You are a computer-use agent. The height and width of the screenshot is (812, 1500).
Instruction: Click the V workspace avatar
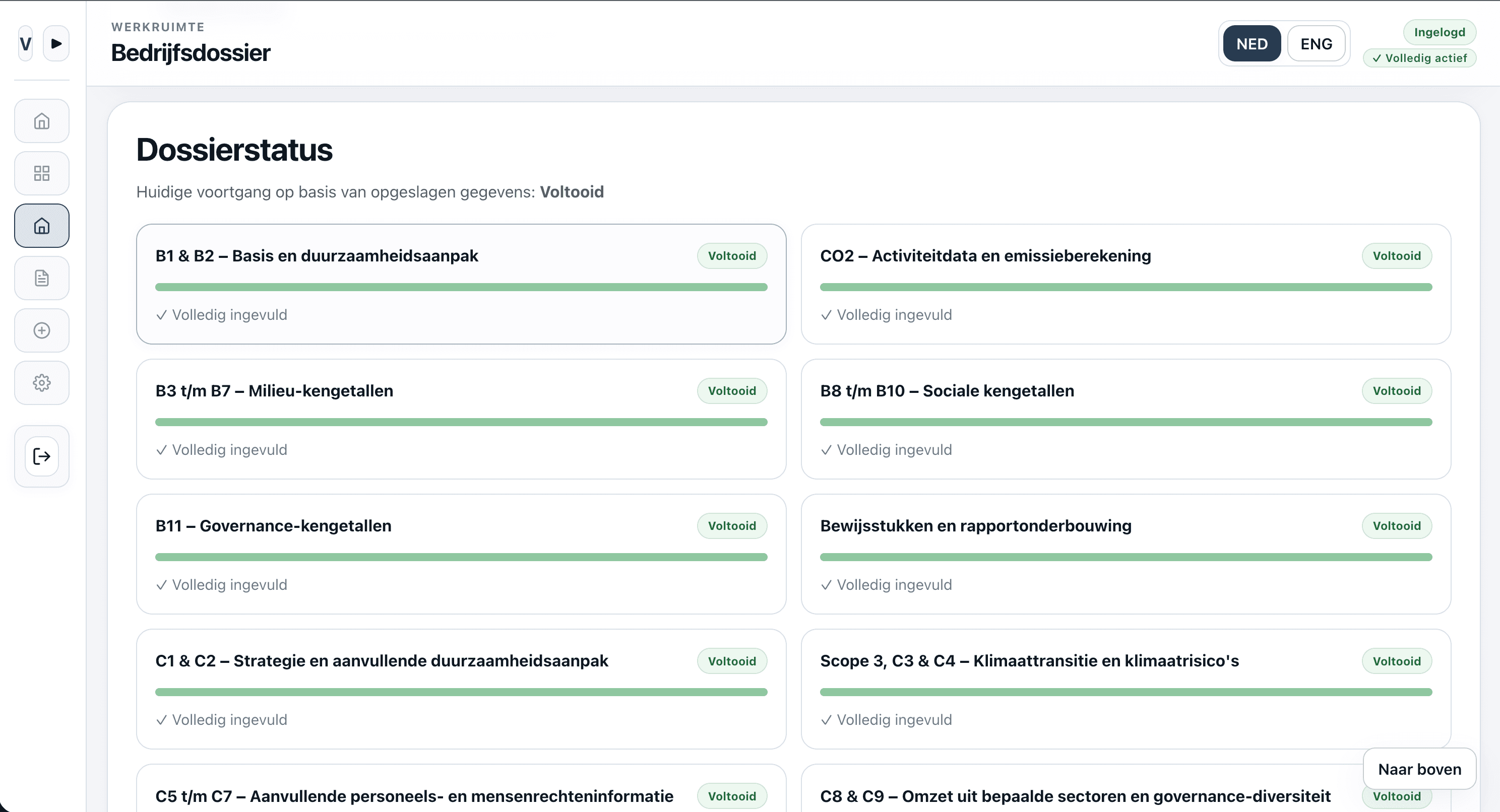[x=25, y=43]
